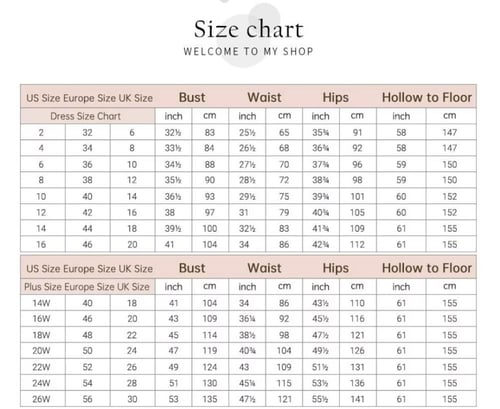Click the Size chart title
The width and height of the screenshot is (500, 409).
click(x=248, y=29)
